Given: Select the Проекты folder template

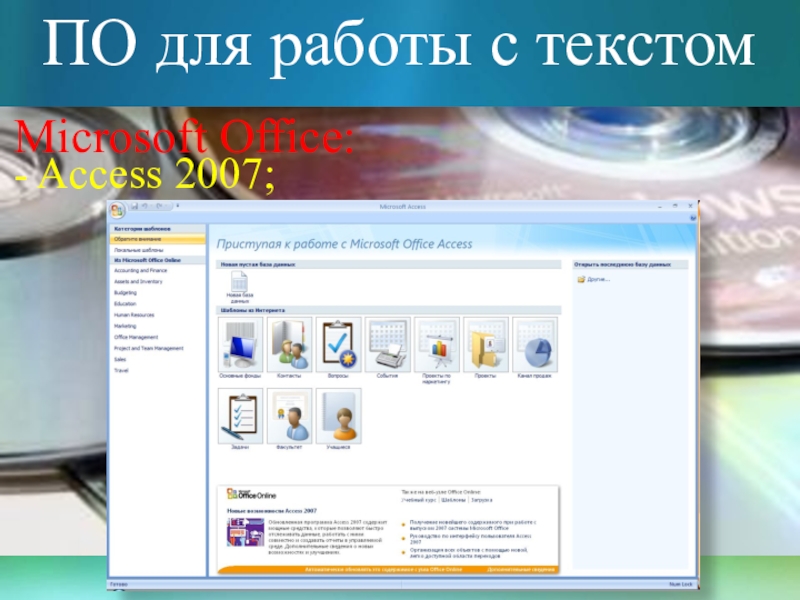Looking at the screenshot, I should (485, 344).
